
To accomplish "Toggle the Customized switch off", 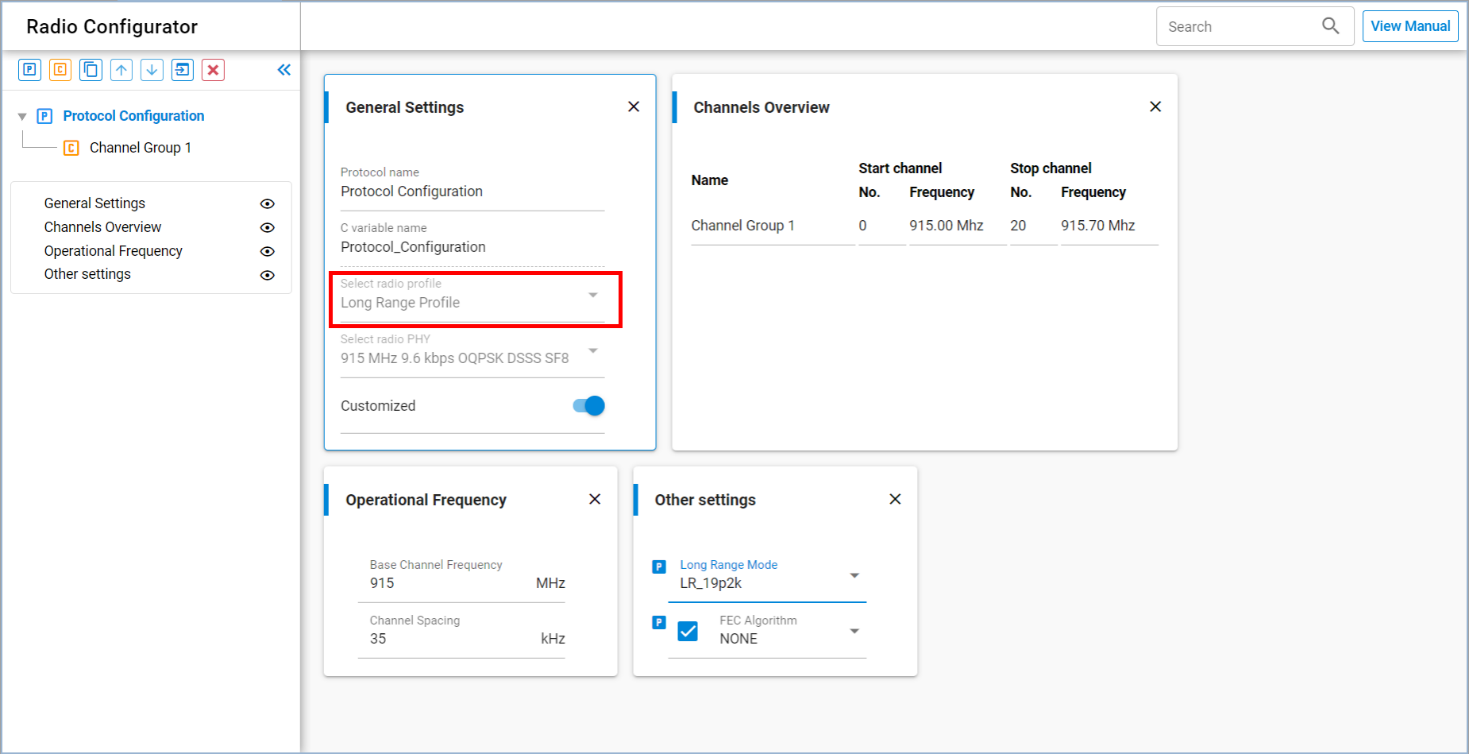I will (x=589, y=406).
